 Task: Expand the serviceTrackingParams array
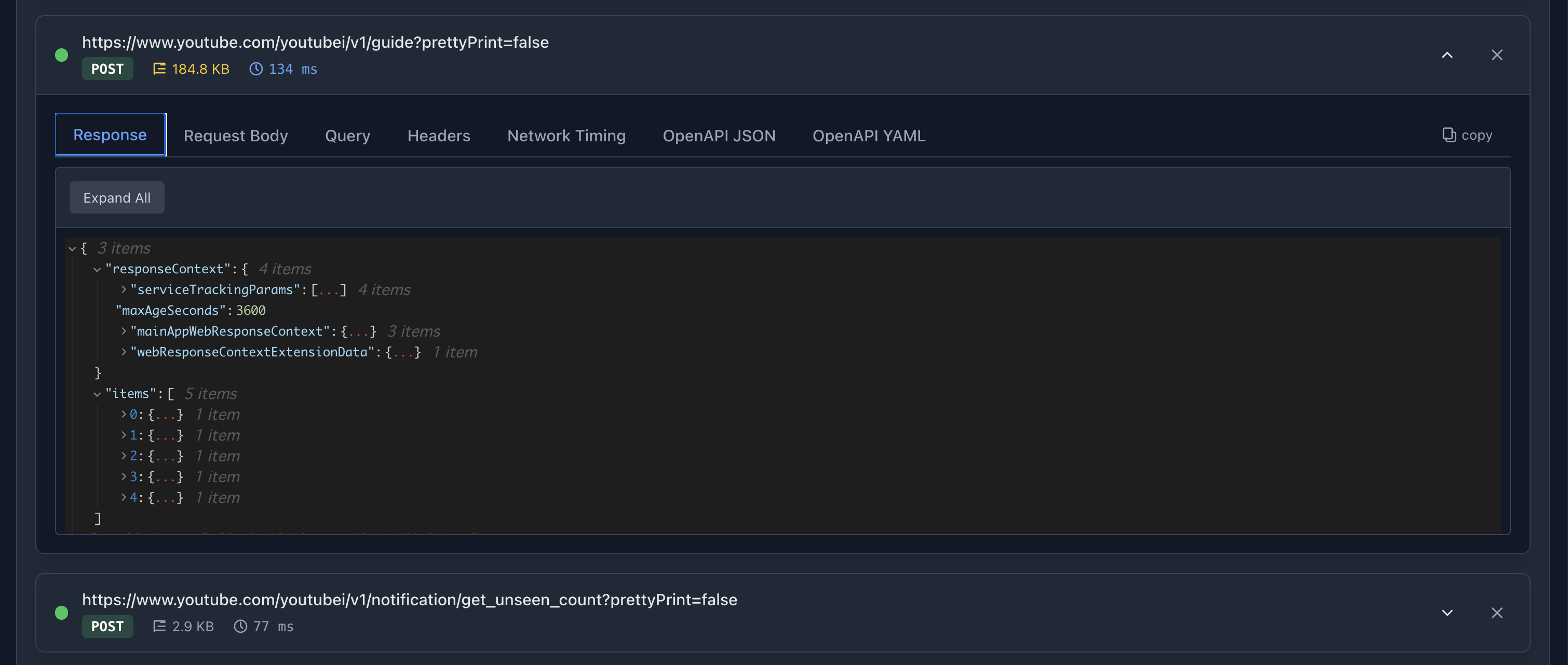(x=124, y=290)
